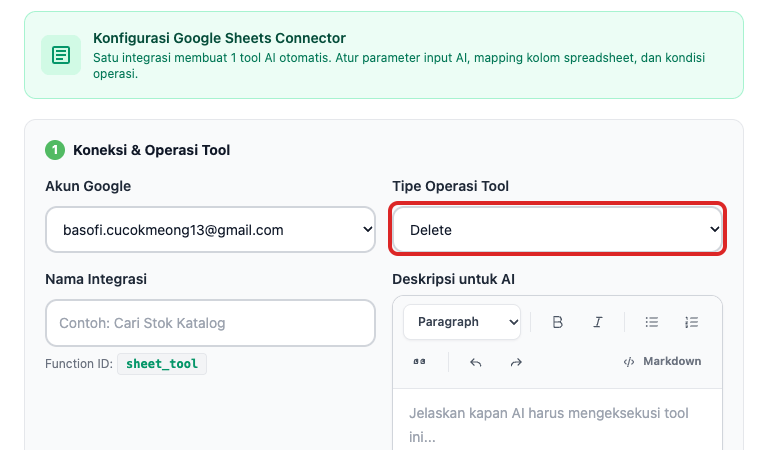Redo the last editor change
768x450 pixels.
click(x=516, y=362)
